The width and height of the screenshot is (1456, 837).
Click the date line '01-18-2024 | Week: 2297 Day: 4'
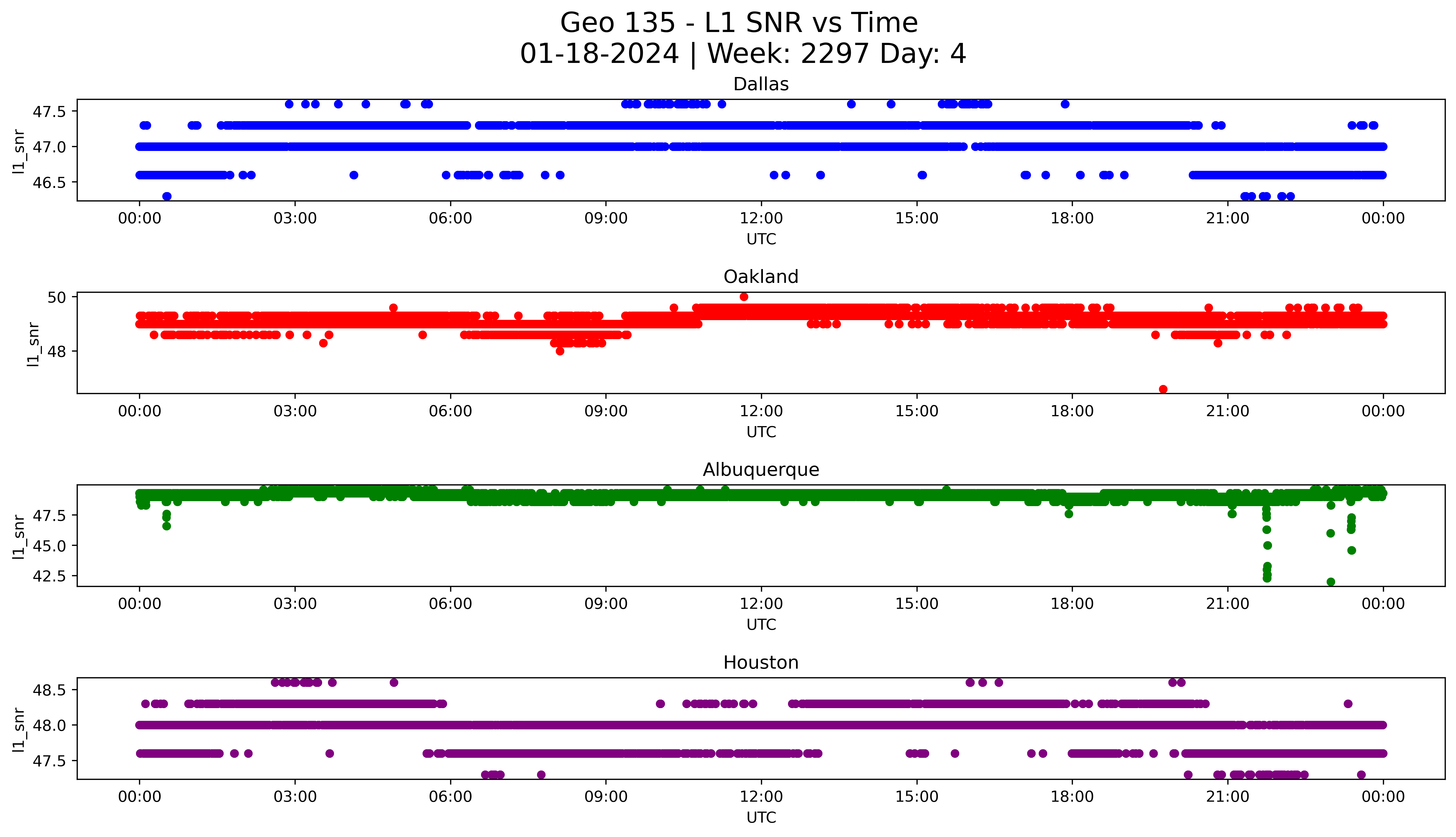pos(743,54)
